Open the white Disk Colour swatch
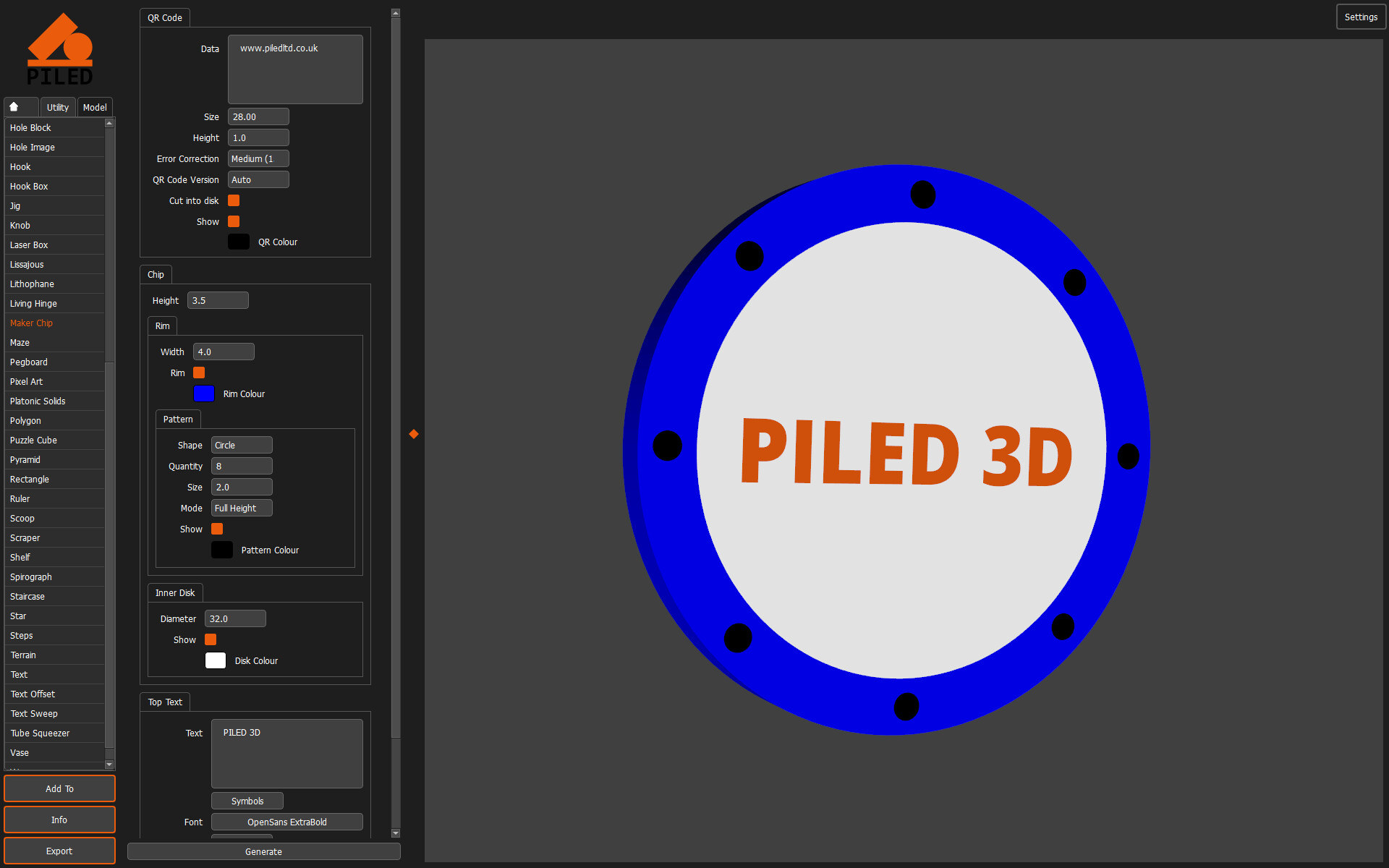Image resolution: width=1389 pixels, height=868 pixels. tap(216, 660)
